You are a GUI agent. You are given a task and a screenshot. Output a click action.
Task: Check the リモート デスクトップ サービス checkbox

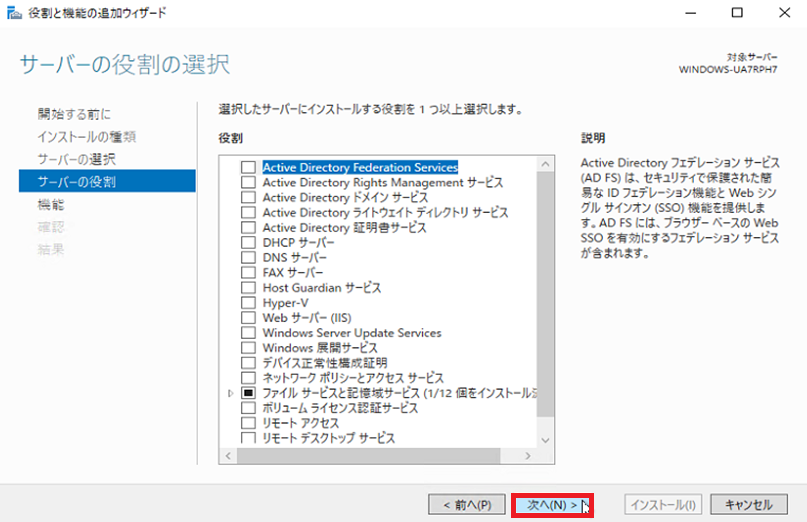tap(248, 438)
